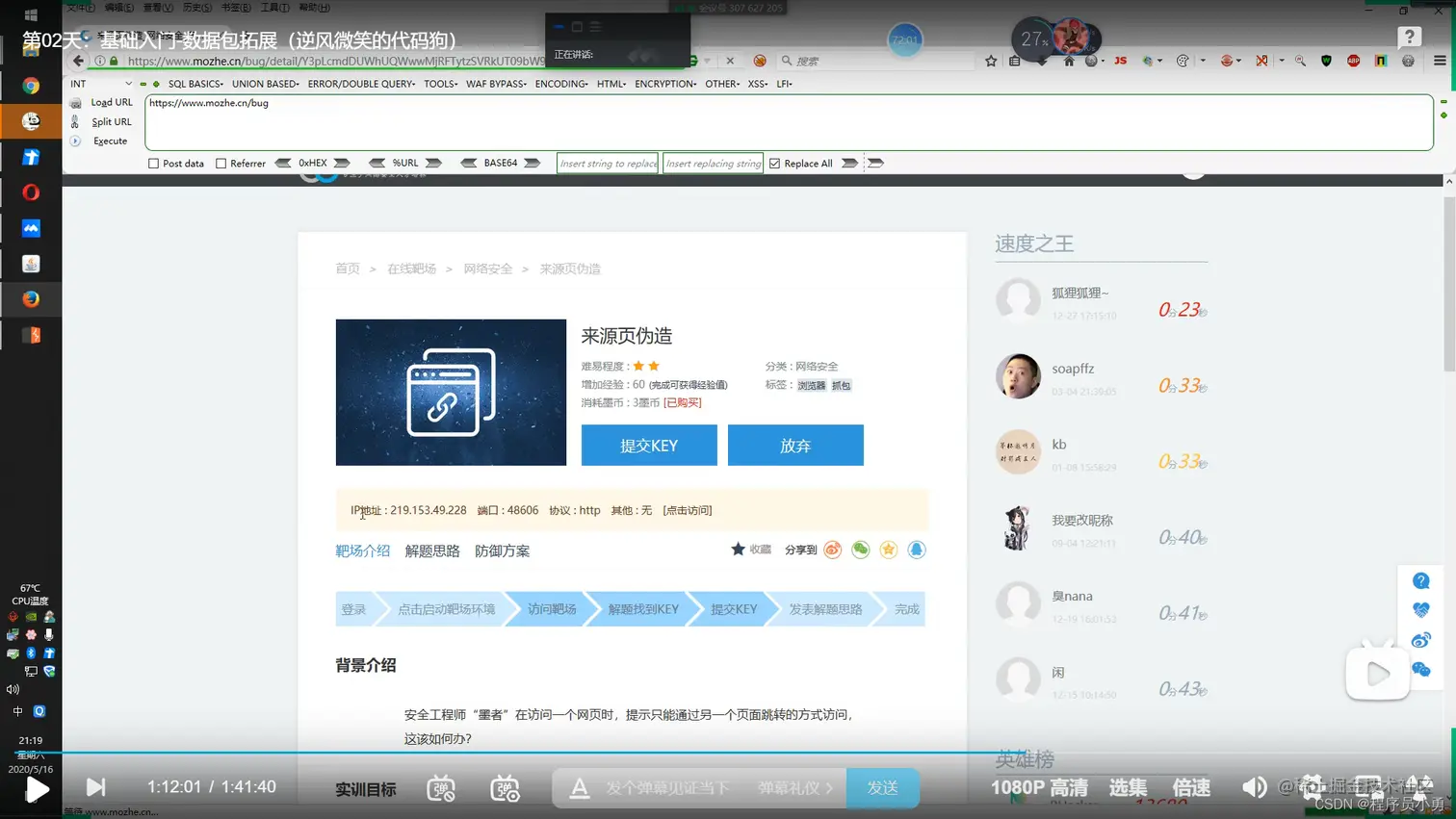The height and width of the screenshot is (819, 1456).
Task: Toggle danmaku display icon
Action: click(x=441, y=788)
